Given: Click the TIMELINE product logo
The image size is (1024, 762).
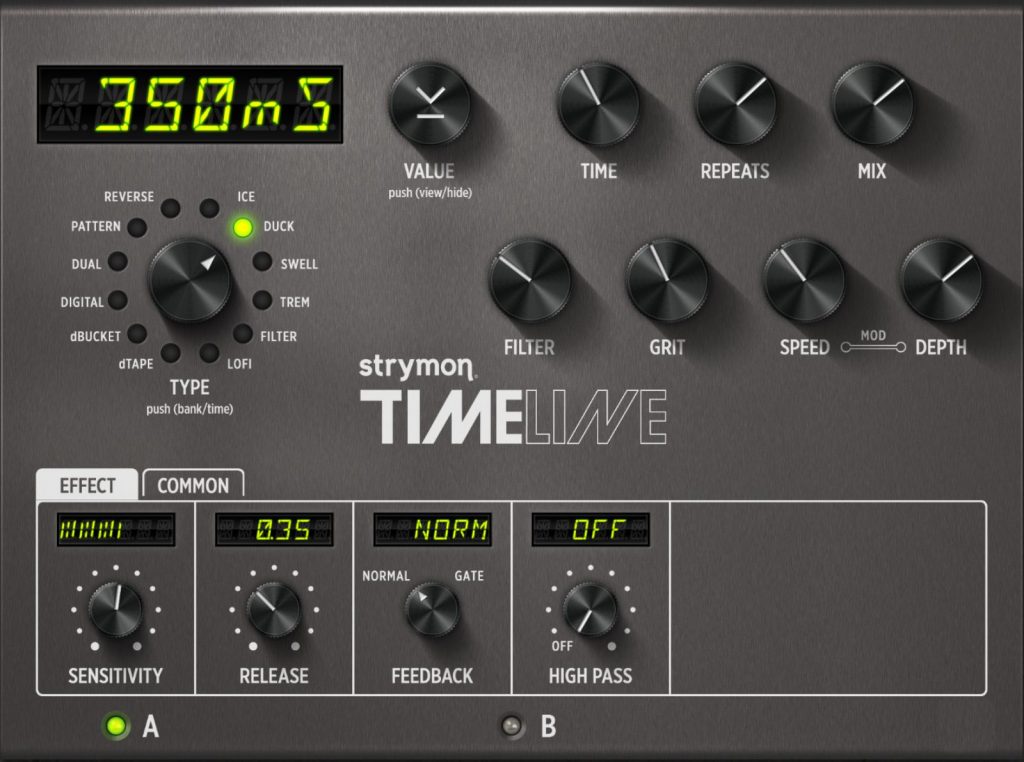Looking at the screenshot, I should (x=513, y=417).
